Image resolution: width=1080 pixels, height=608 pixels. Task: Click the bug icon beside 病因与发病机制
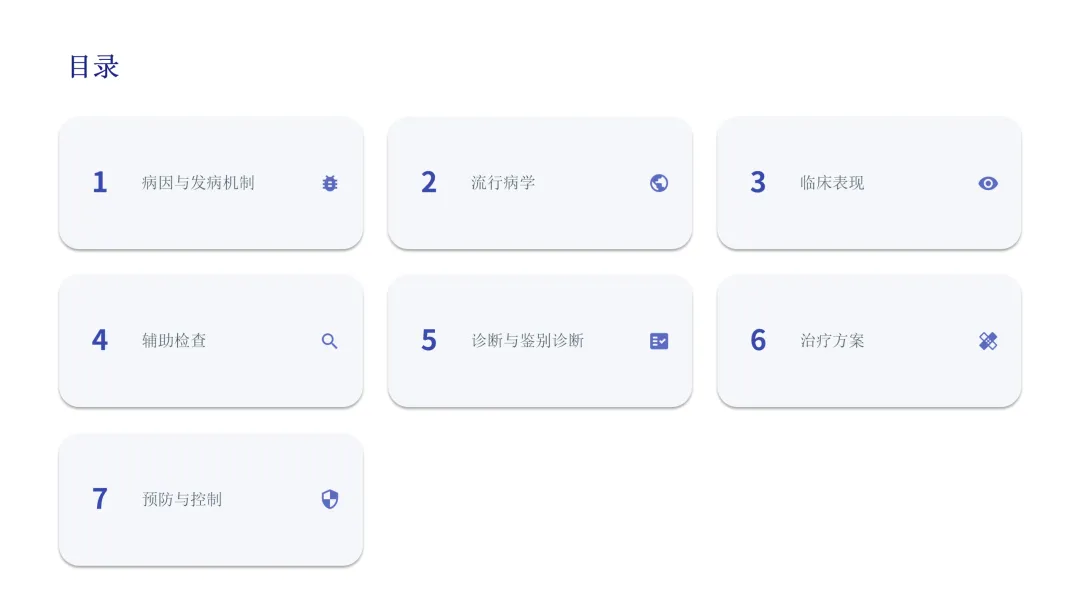[330, 183]
